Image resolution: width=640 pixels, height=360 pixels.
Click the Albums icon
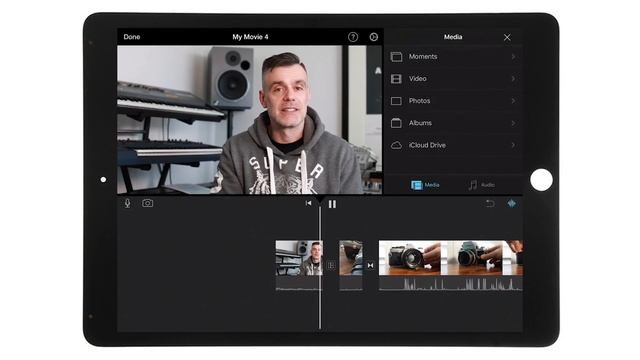(396, 123)
